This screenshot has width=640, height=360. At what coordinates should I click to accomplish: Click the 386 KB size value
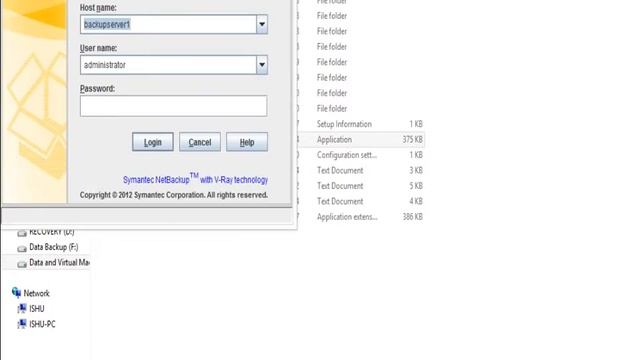click(x=412, y=217)
